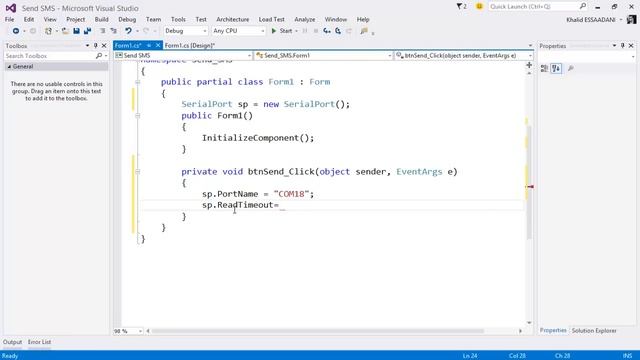Split the editor with plus icon
Viewport: 640px width, 360px height.
[x=529, y=65]
